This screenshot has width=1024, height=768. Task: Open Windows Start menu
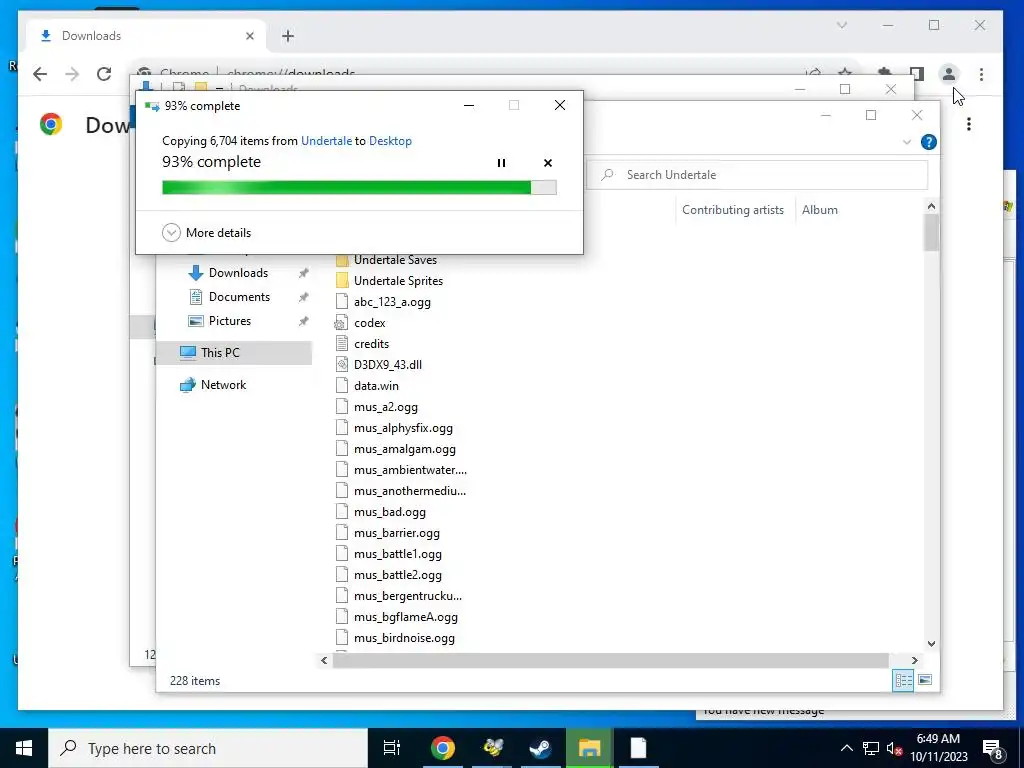pyautogui.click(x=24, y=748)
